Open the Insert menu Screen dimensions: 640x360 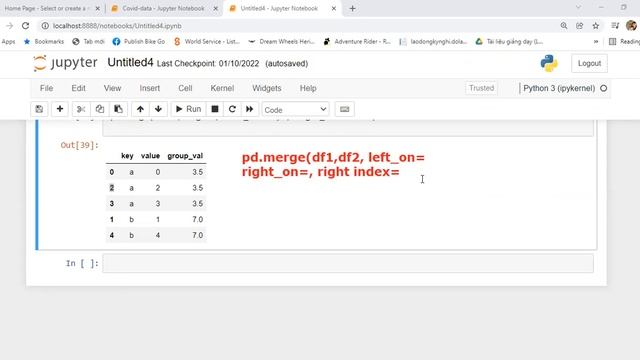pos(150,88)
